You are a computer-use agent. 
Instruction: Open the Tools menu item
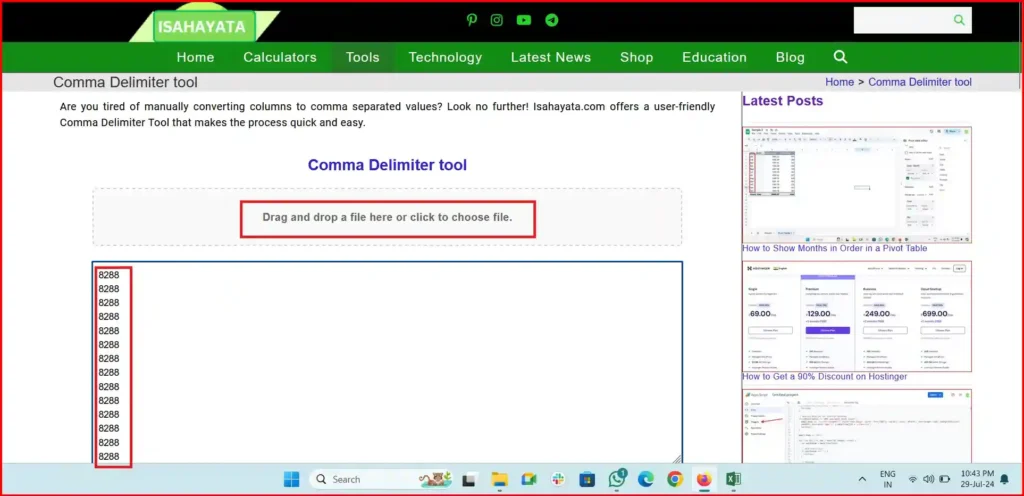pyautogui.click(x=362, y=57)
